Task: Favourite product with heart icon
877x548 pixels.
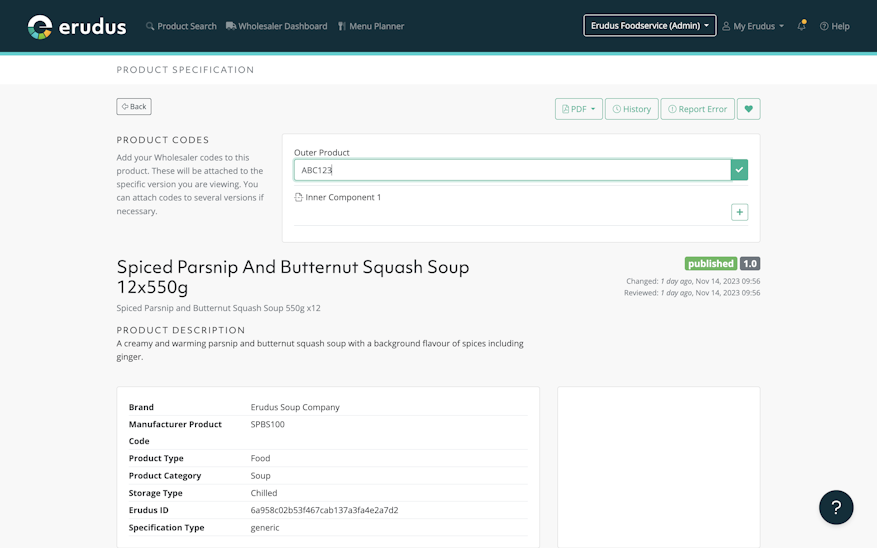Action: click(748, 109)
